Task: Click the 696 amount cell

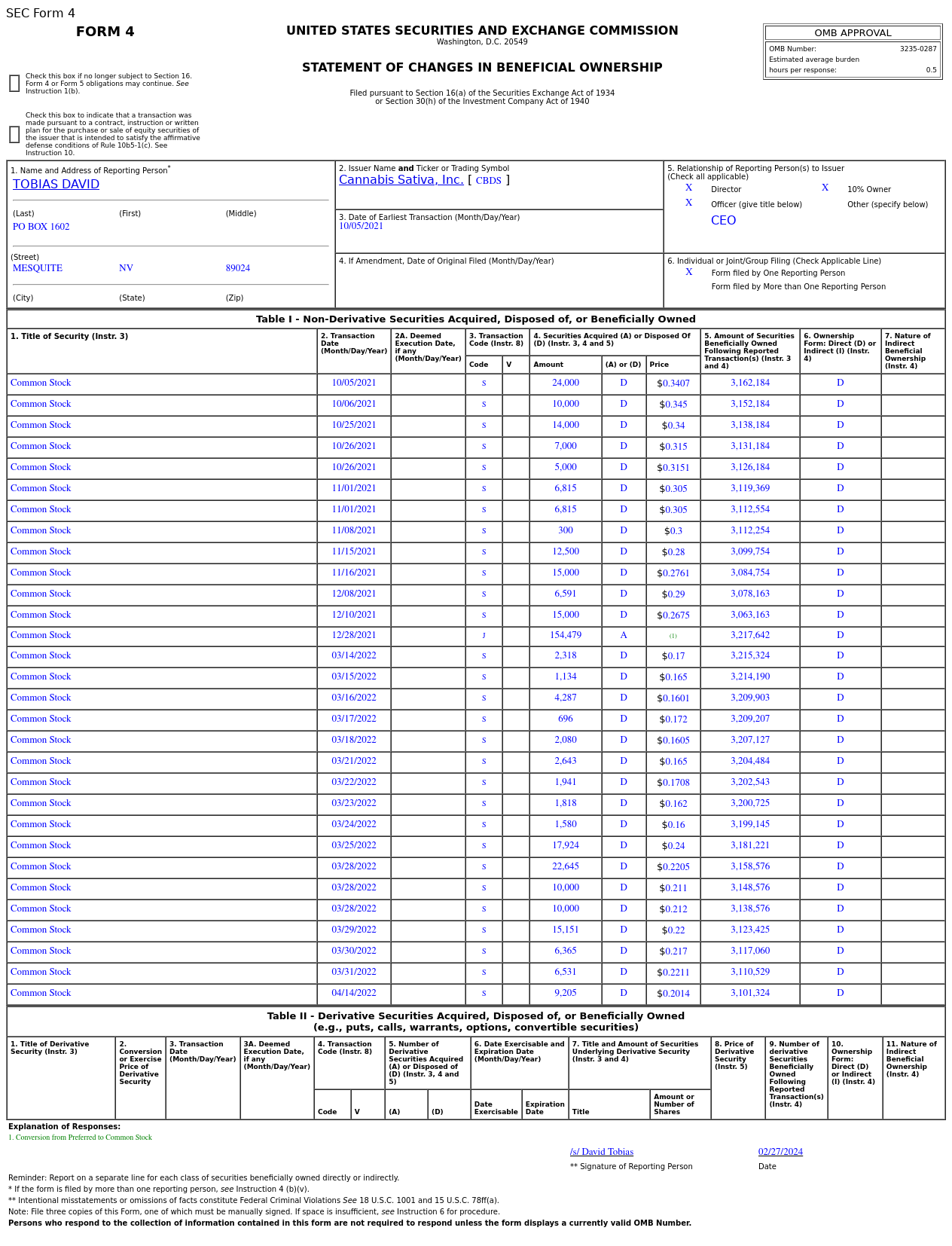Action: (566, 719)
